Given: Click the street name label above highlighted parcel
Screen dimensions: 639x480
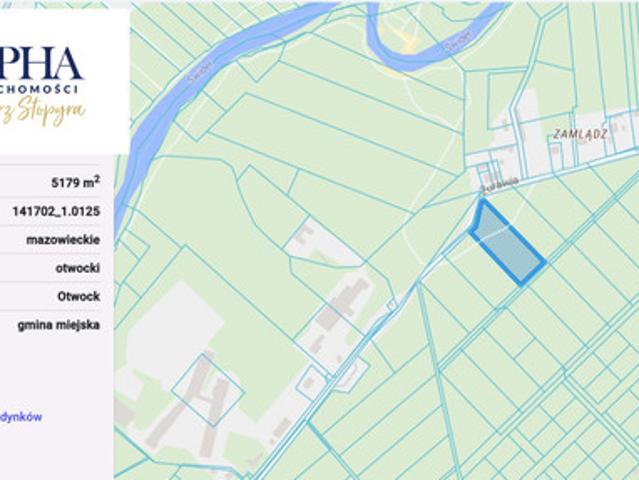Looking at the screenshot, I should 495,182.
